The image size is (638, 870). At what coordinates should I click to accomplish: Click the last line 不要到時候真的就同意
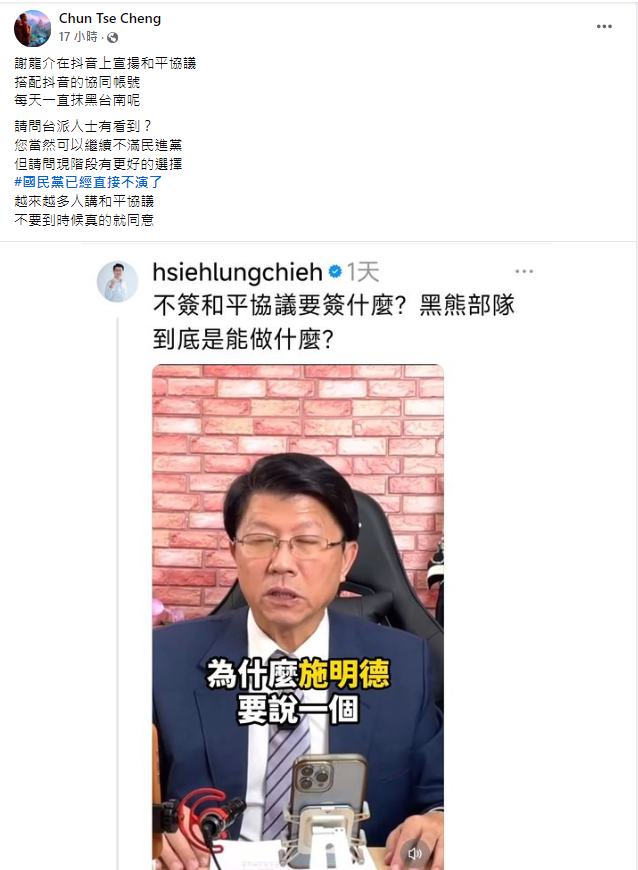[84, 220]
